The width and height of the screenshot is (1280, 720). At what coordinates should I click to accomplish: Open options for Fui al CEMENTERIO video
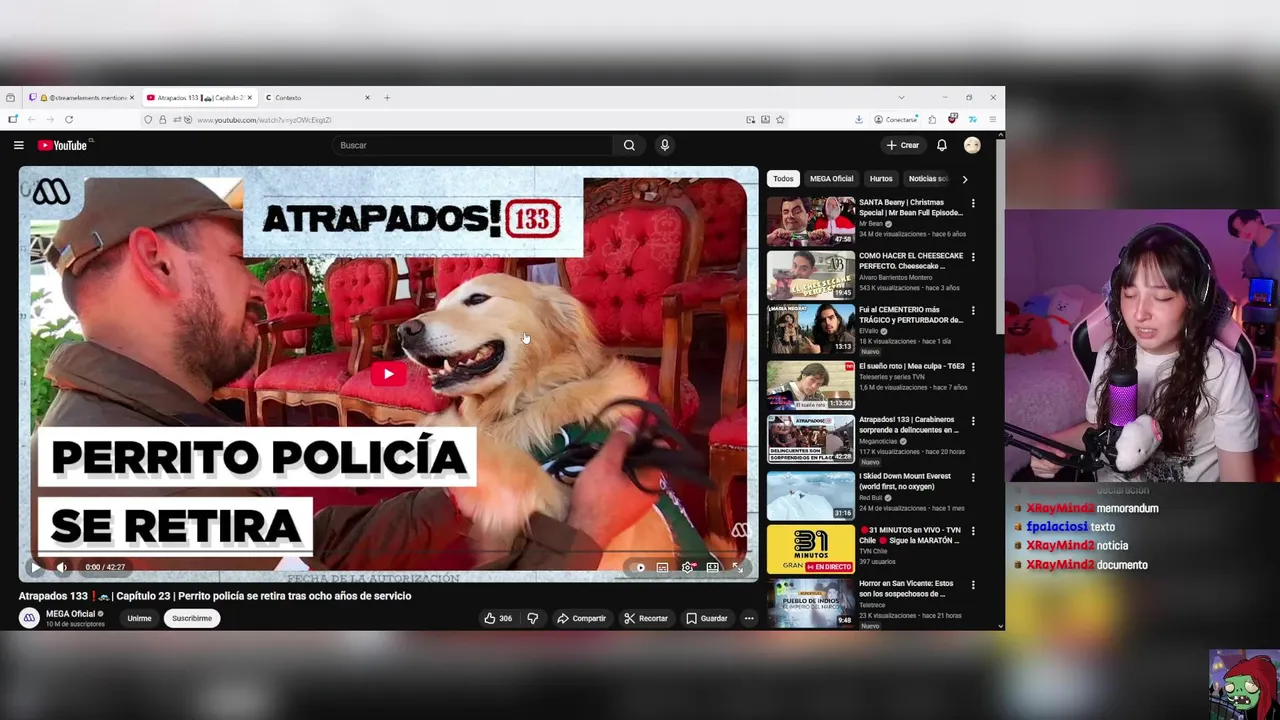point(973,311)
